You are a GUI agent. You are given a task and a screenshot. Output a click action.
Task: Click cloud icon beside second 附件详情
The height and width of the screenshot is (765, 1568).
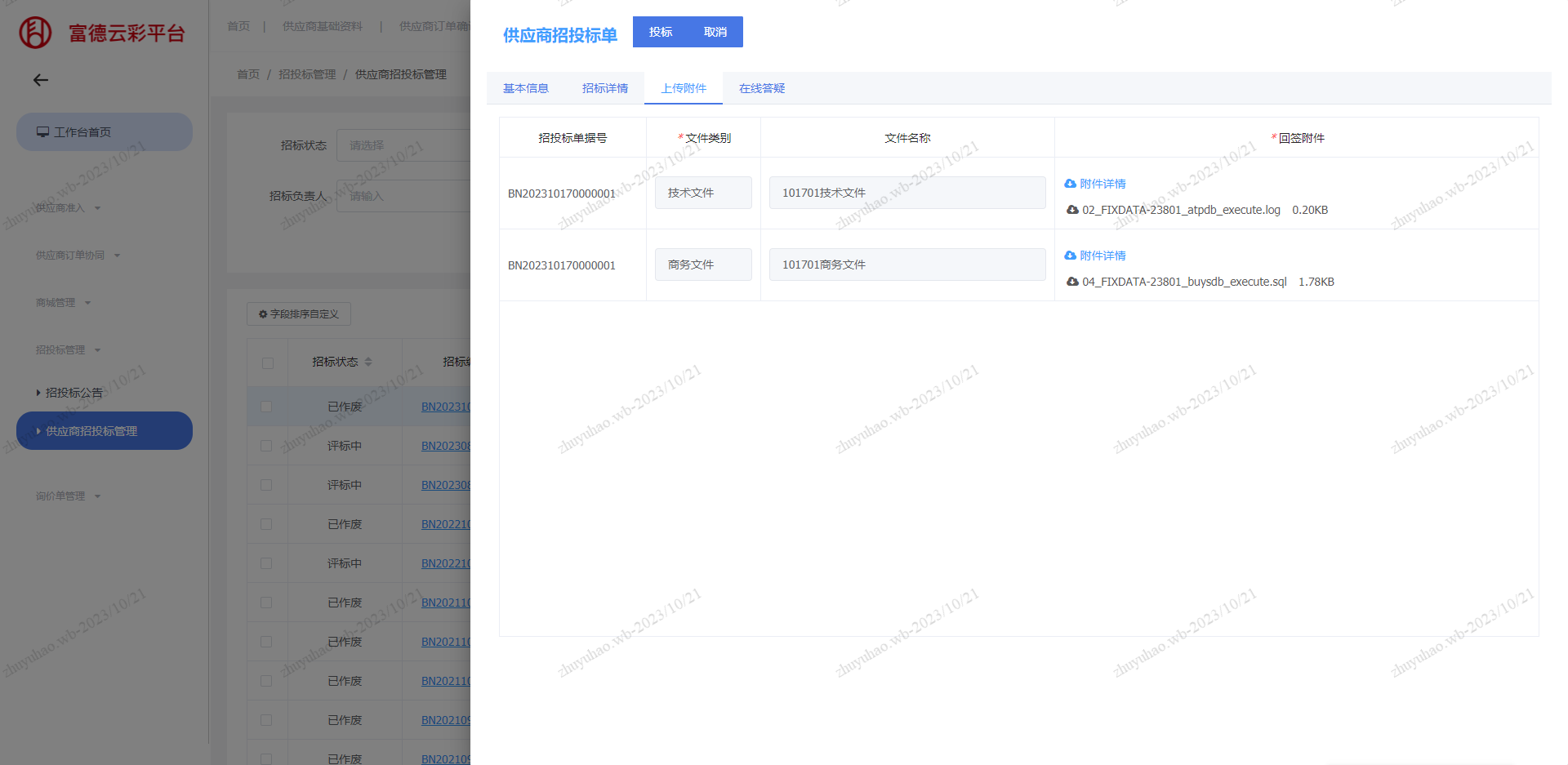(1071, 256)
